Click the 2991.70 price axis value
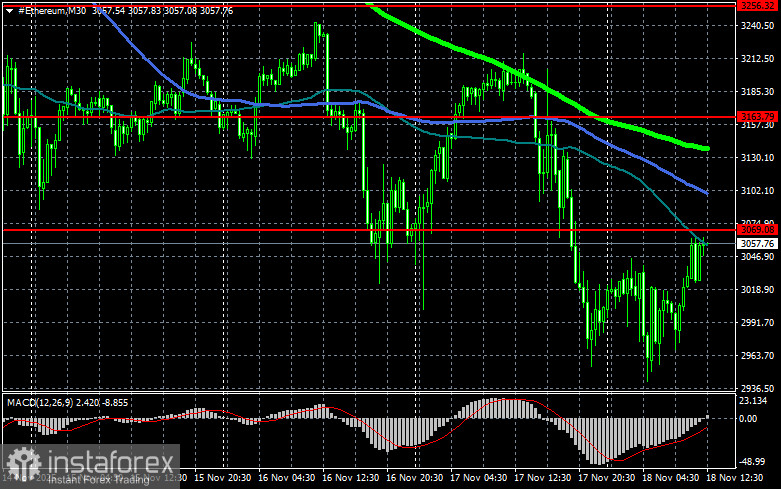 click(x=757, y=322)
